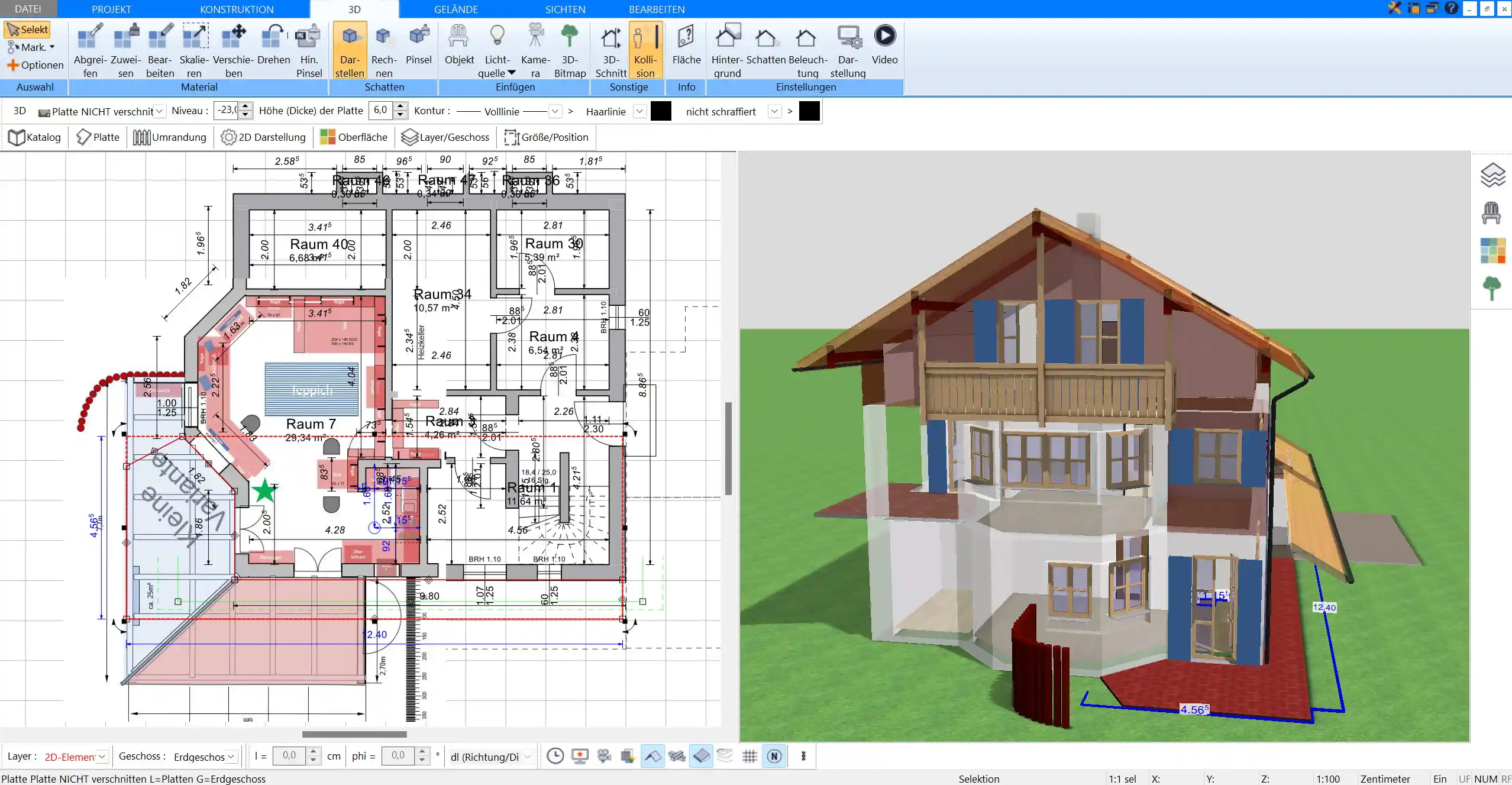Open the Darstellung settings
The height and width of the screenshot is (785, 1512).
(x=848, y=51)
